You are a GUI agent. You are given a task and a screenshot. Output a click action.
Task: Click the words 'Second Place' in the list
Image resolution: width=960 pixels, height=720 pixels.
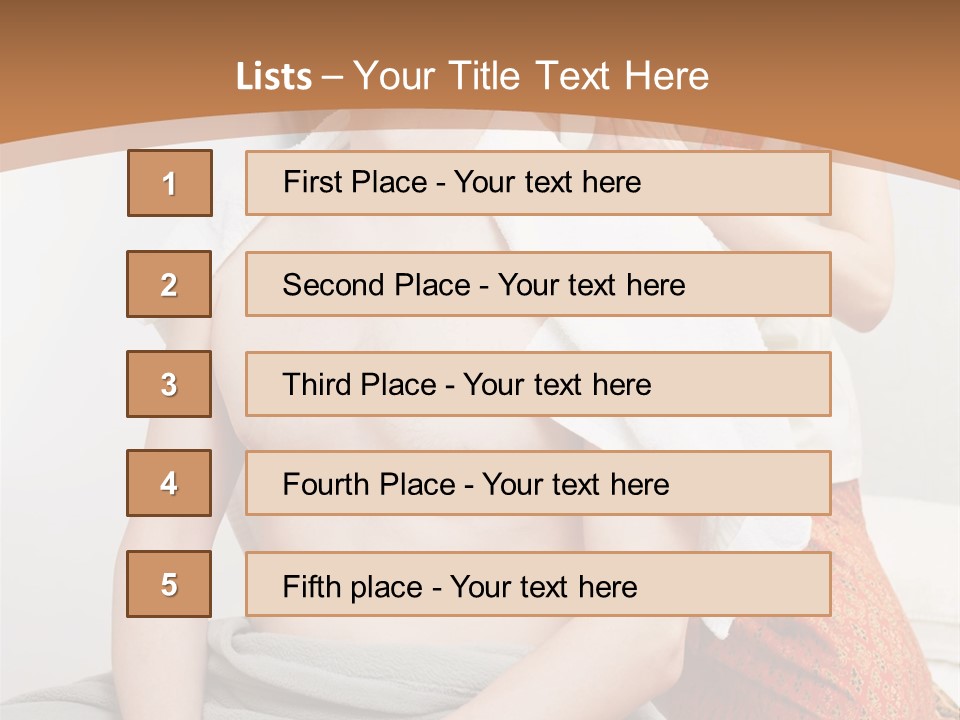coord(376,285)
